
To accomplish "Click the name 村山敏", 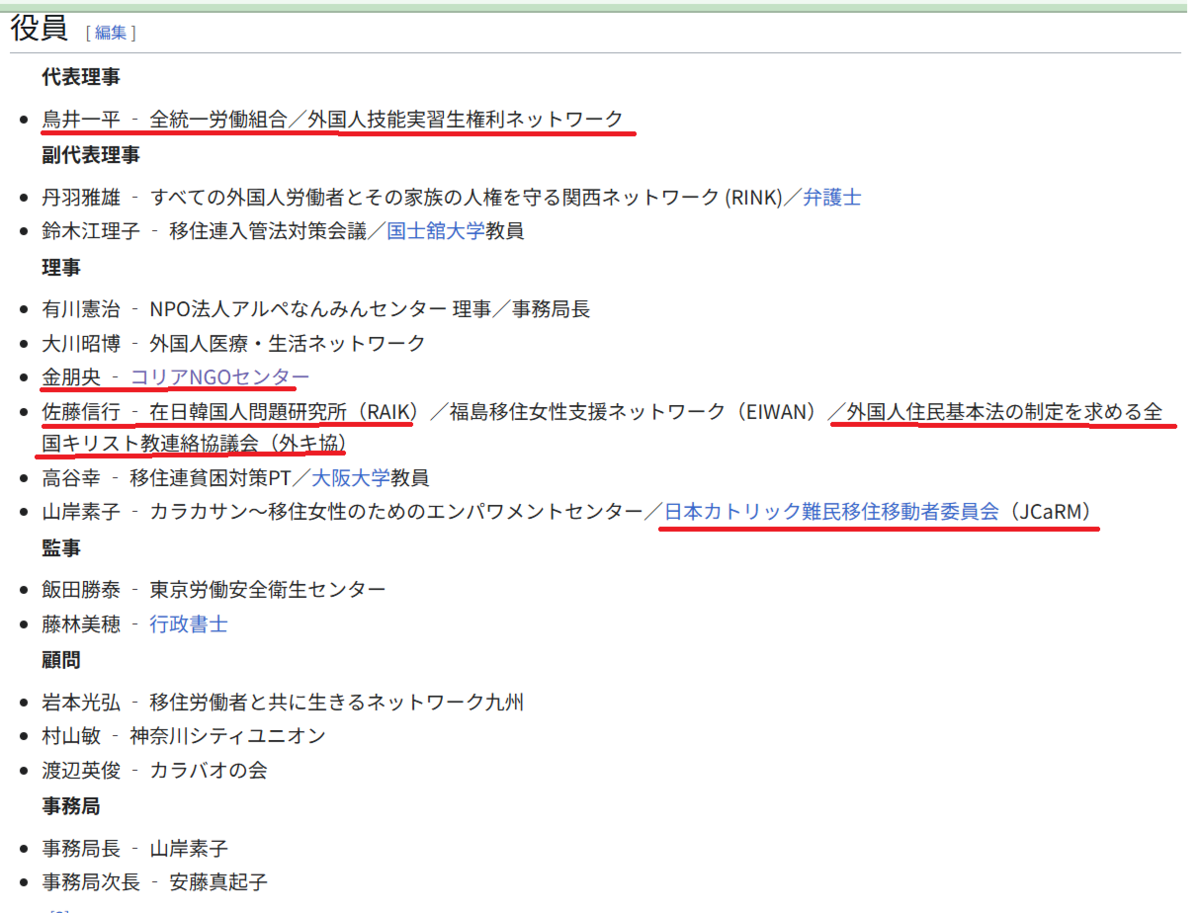I will (x=71, y=736).
